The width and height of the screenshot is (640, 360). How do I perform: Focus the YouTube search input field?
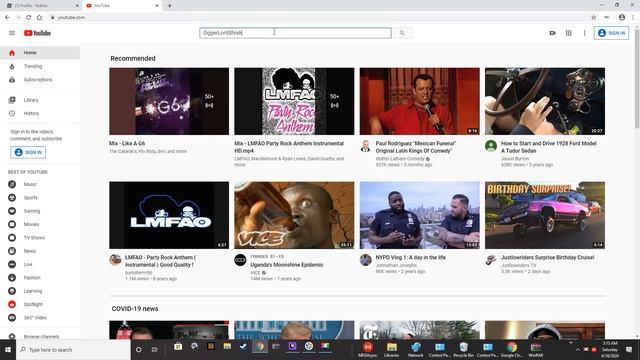[x=295, y=33]
